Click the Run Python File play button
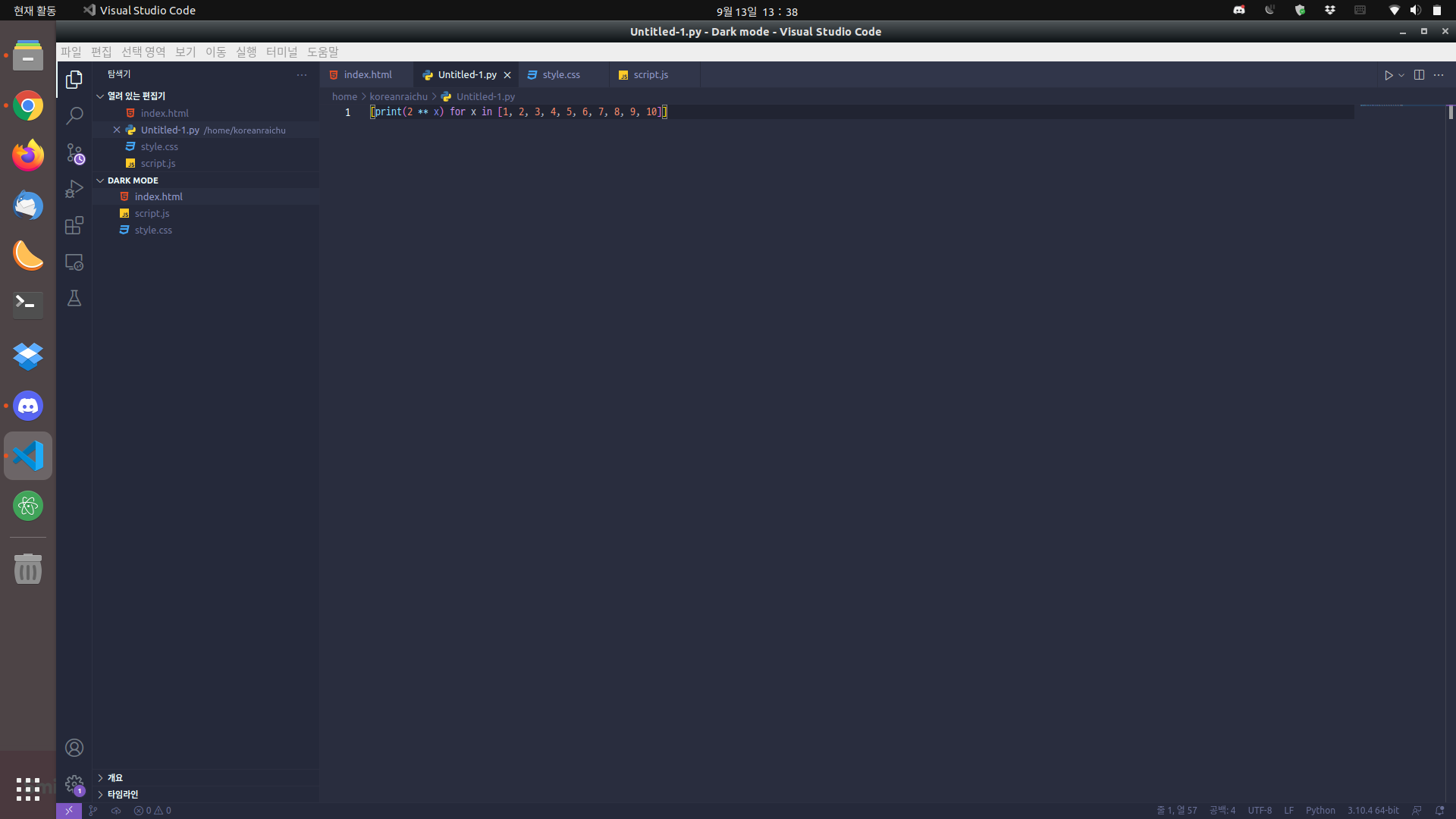Screen dimensions: 1456x819 [x=1388, y=75]
